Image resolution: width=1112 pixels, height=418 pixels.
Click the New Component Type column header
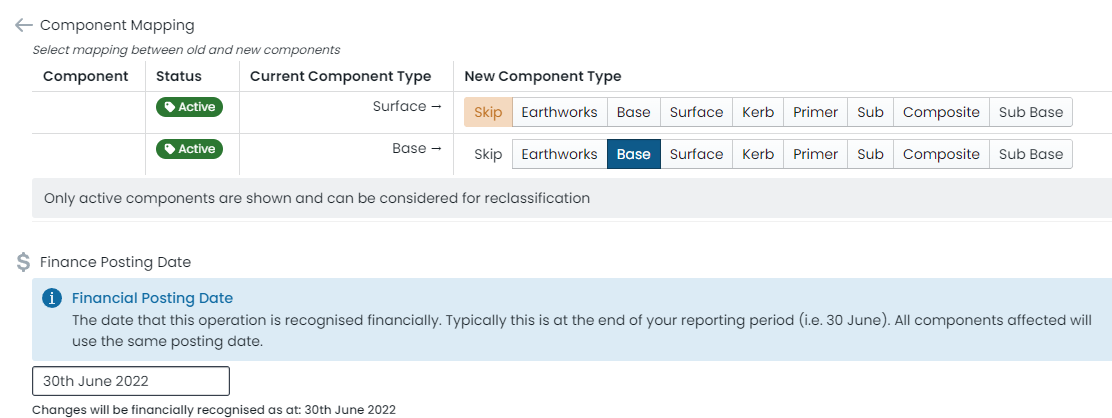click(x=543, y=76)
